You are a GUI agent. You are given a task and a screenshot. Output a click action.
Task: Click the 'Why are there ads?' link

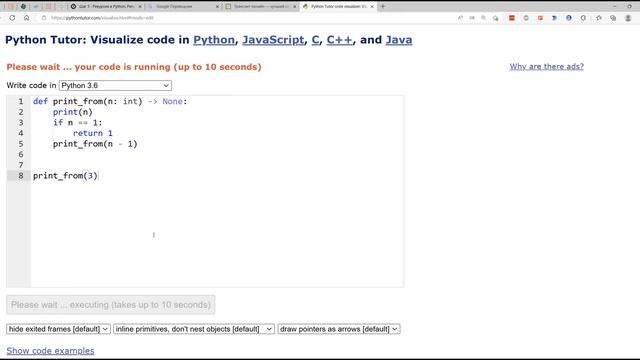click(547, 67)
